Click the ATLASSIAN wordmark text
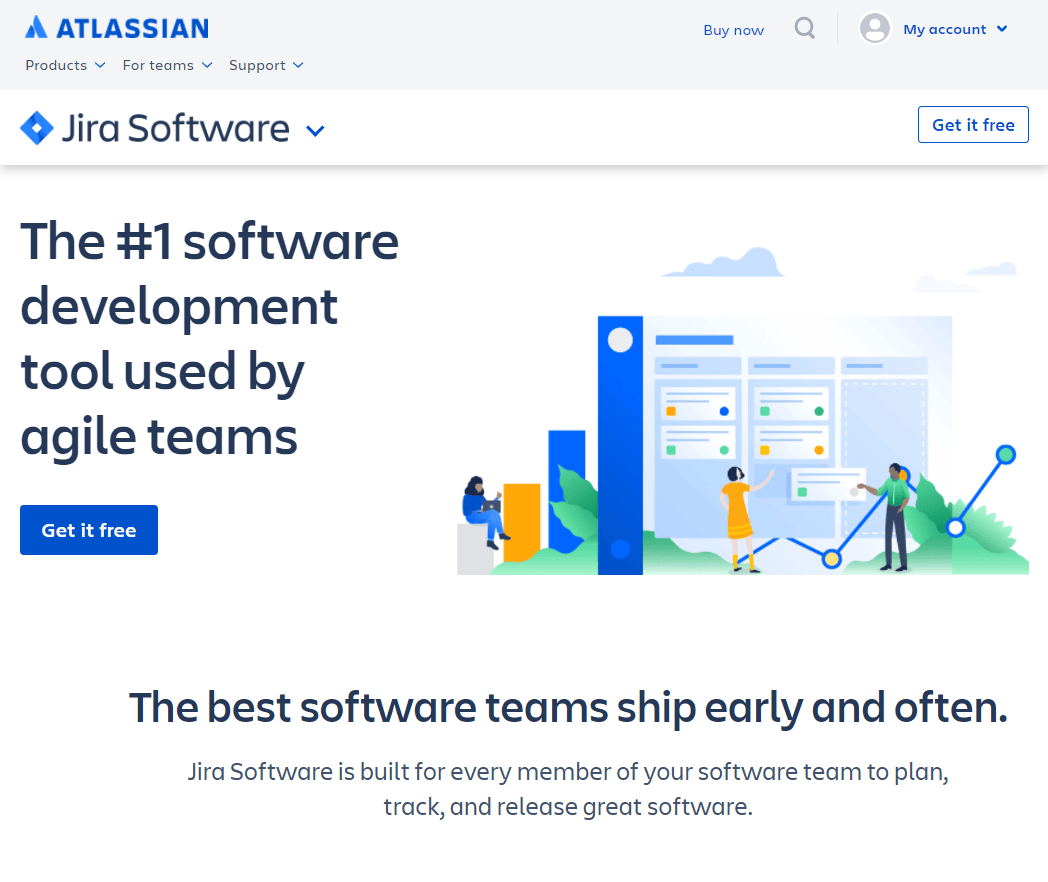The image size is (1048, 882). (132, 28)
